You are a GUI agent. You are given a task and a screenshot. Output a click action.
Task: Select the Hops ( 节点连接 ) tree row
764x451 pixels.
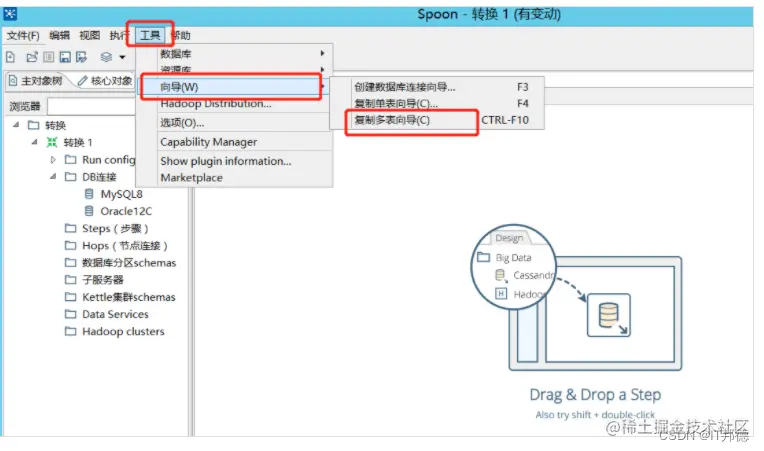(x=116, y=245)
